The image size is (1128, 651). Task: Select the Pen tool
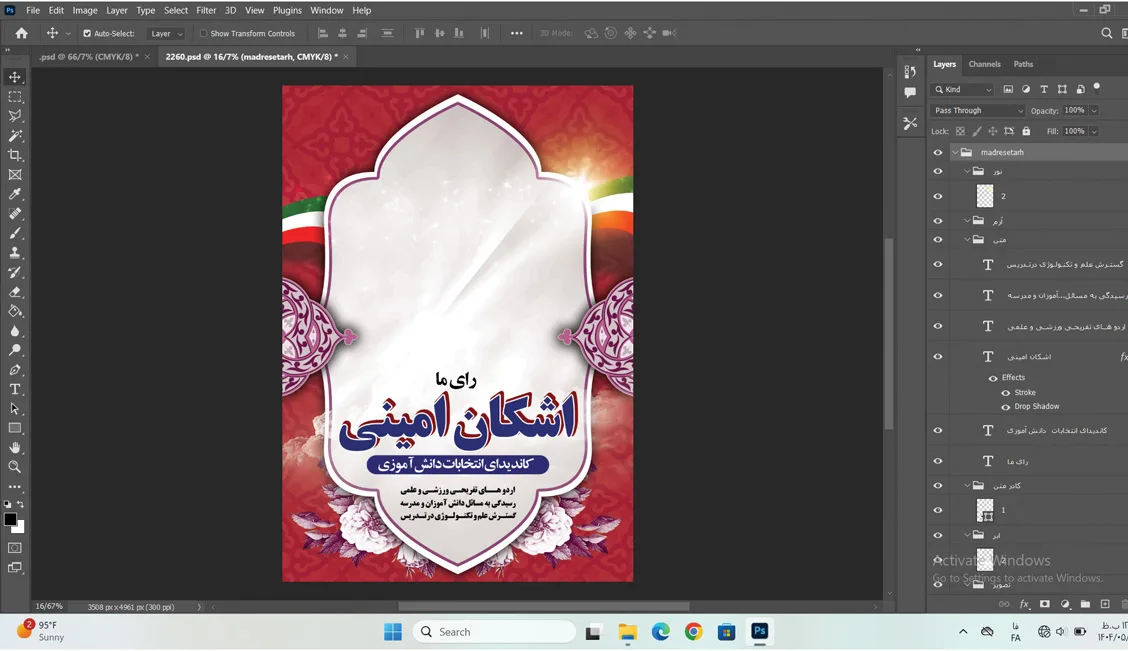click(x=14, y=370)
